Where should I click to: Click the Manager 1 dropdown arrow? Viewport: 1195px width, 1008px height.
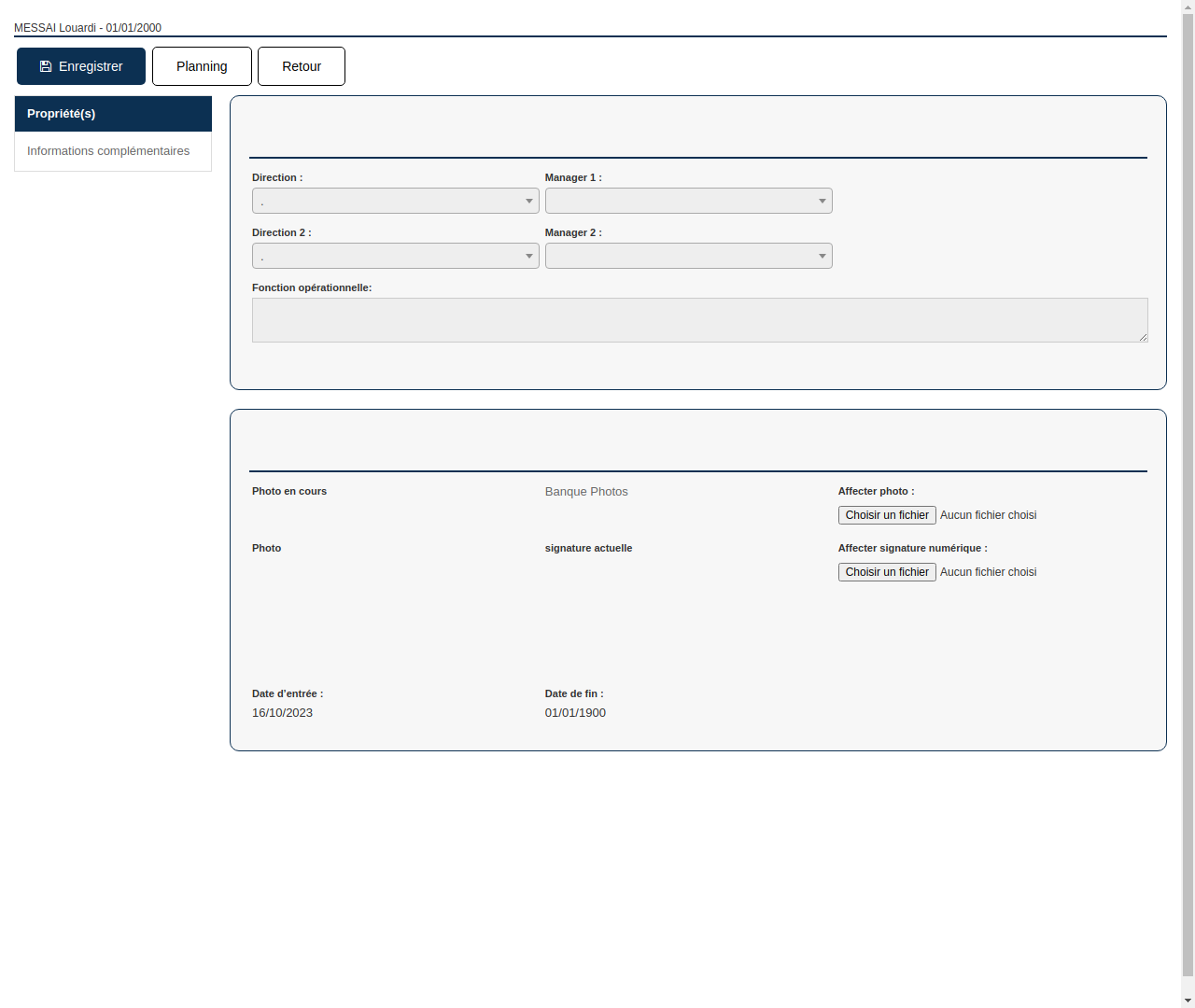coord(821,201)
